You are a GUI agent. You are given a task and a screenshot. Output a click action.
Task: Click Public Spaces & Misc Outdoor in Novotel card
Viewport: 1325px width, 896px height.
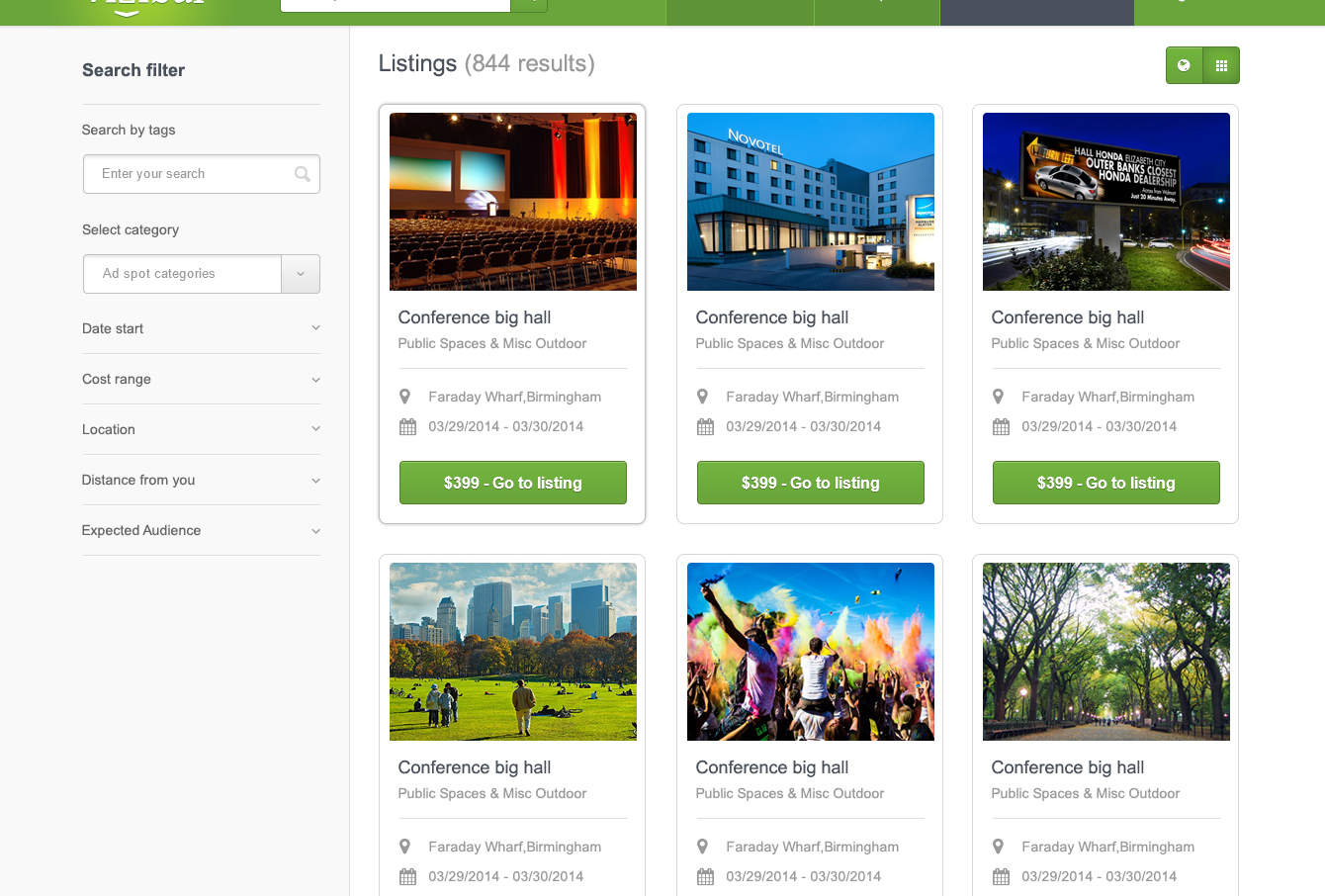(790, 343)
